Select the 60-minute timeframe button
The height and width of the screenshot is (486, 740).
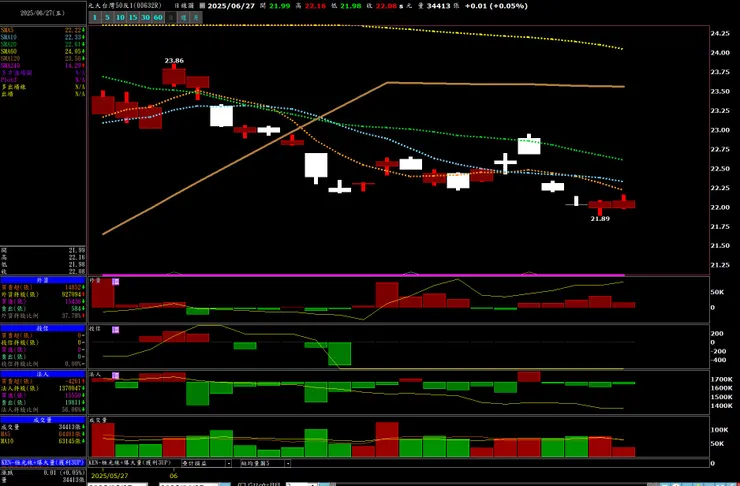pos(158,18)
